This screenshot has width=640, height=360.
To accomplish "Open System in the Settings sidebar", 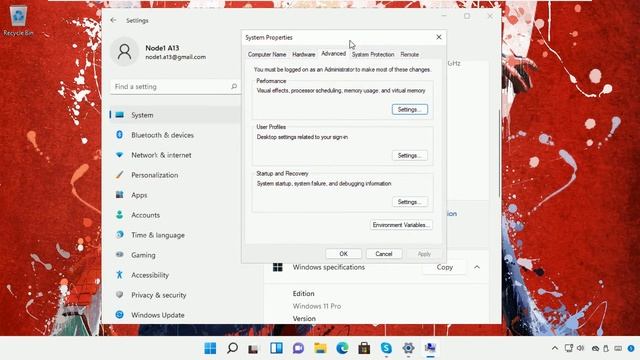I will pyautogui.click(x=175, y=115).
